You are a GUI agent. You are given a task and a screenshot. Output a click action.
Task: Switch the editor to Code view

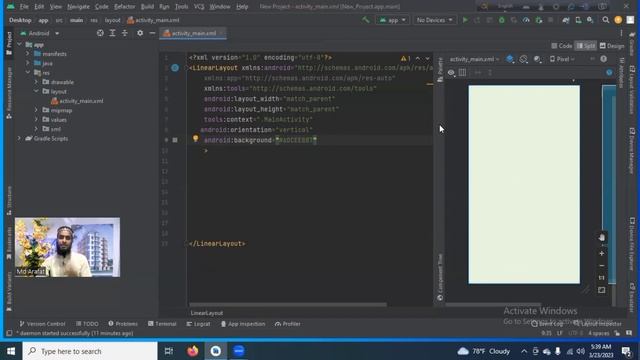point(562,46)
